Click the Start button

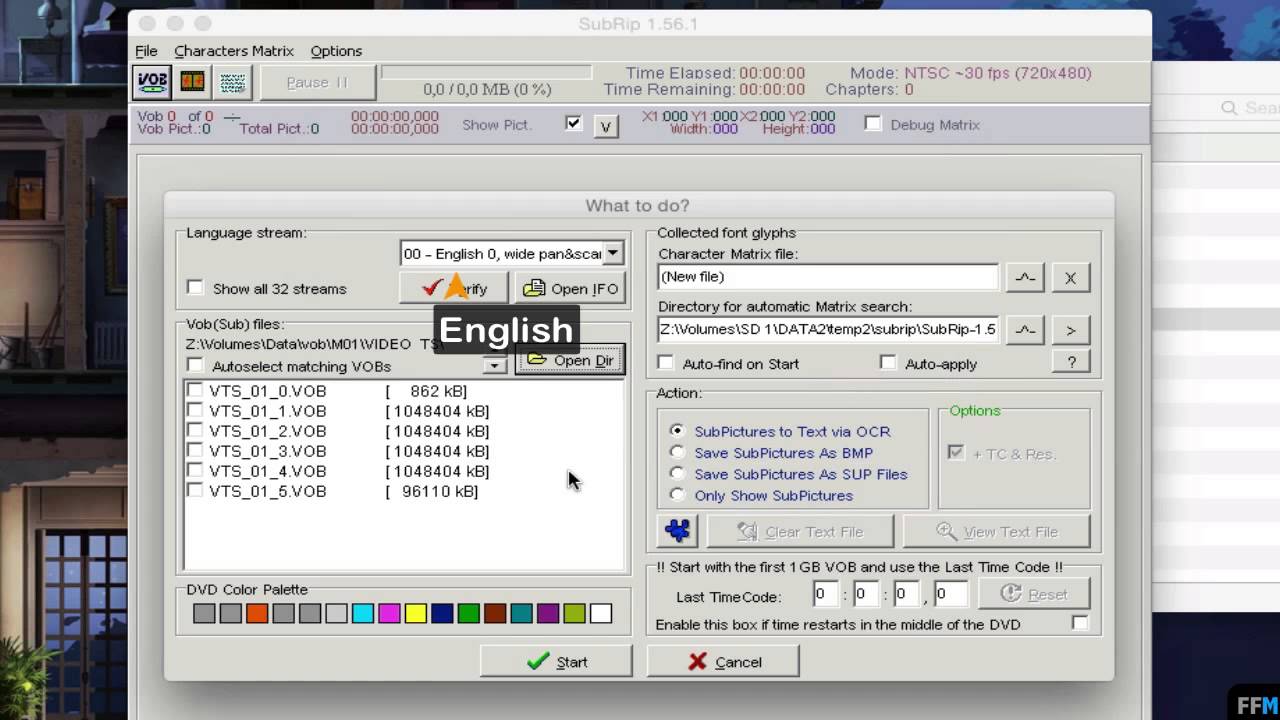(556, 662)
